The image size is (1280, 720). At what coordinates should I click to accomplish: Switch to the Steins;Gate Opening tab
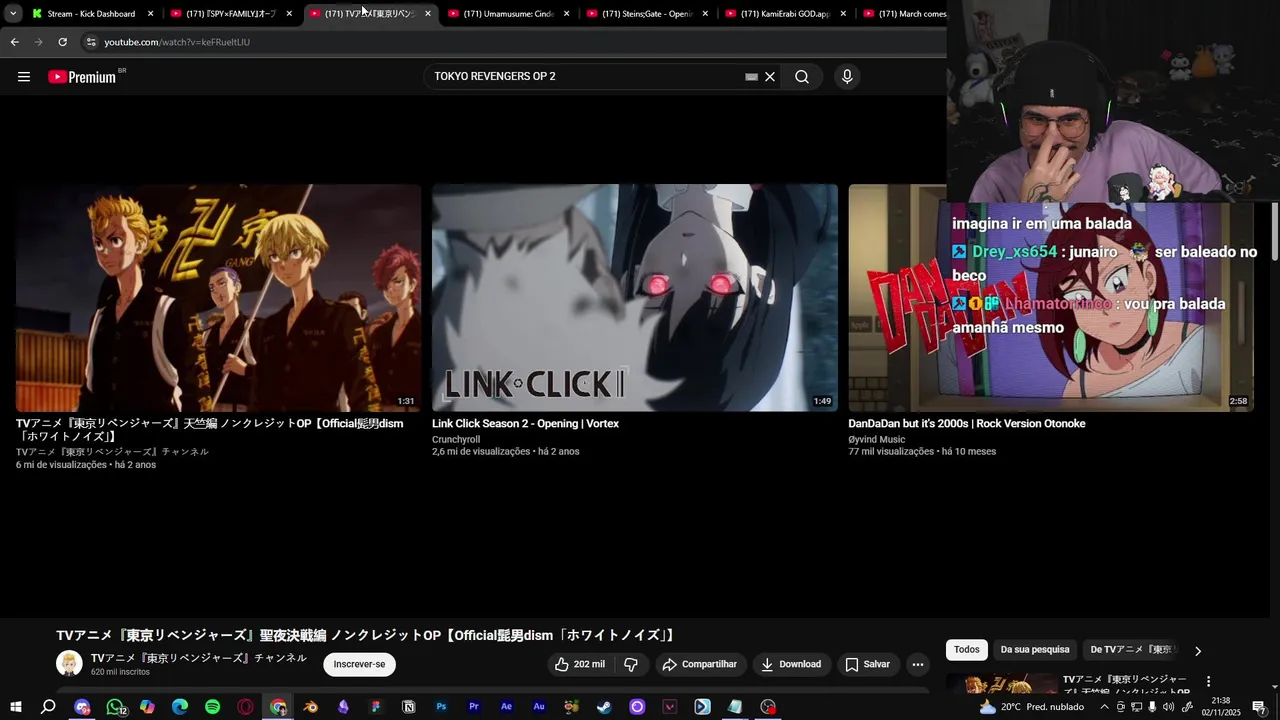[647, 14]
